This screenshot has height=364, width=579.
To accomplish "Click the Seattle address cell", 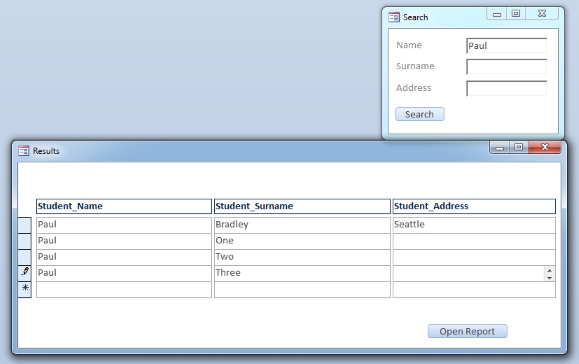I will (x=474, y=225).
